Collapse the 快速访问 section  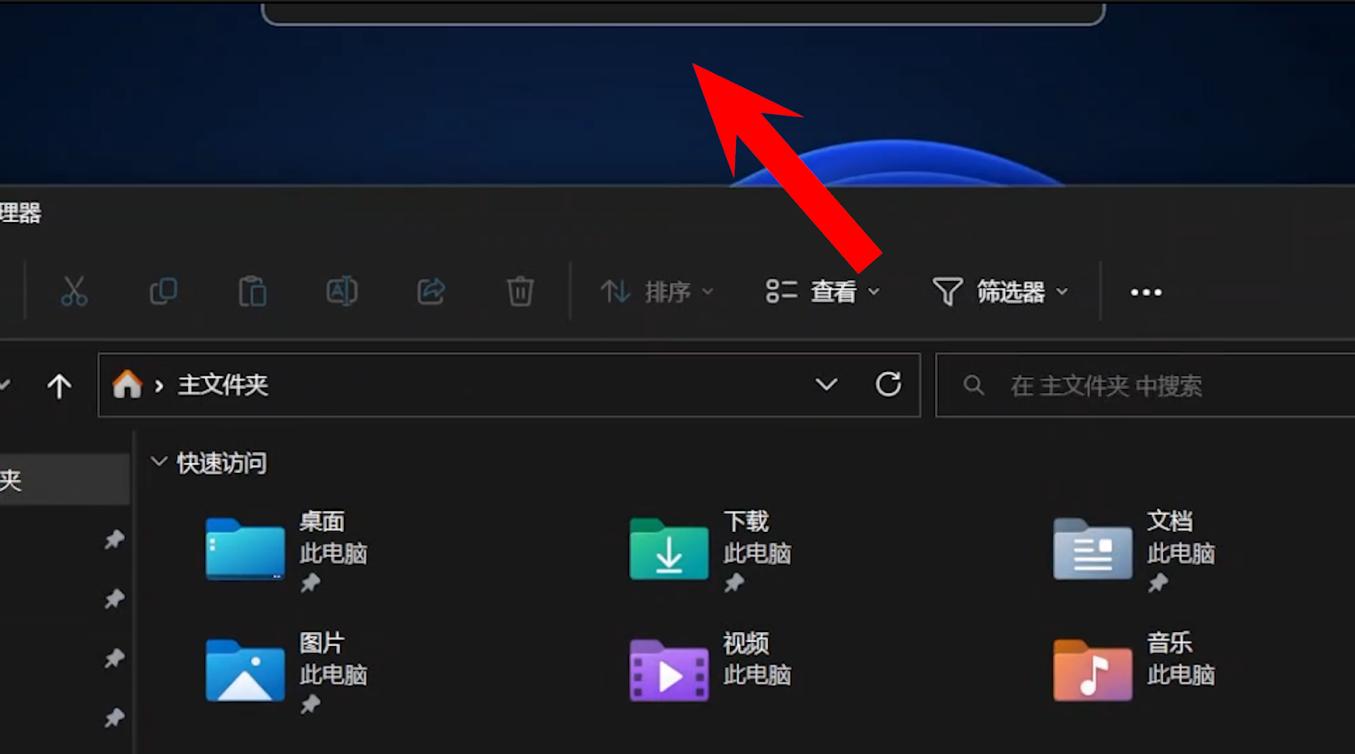159,461
